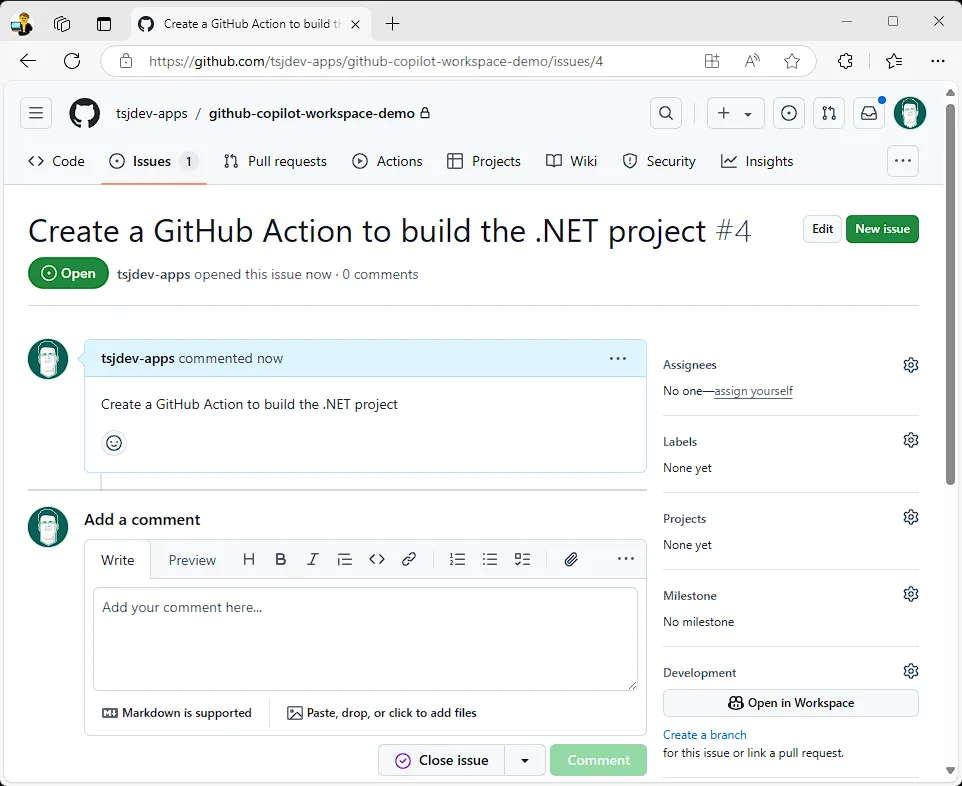The image size is (962, 786).
Task: Click the Italic formatting icon
Action: pyautogui.click(x=313, y=560)
